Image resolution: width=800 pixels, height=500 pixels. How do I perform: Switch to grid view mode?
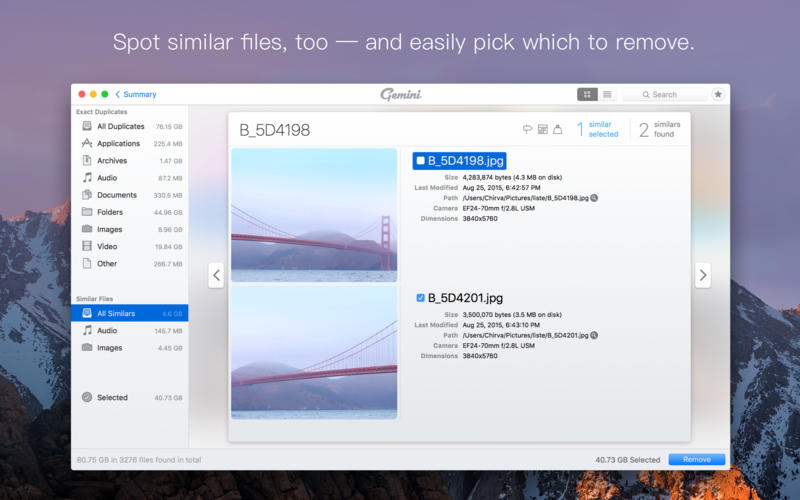(x=587, y=94)
